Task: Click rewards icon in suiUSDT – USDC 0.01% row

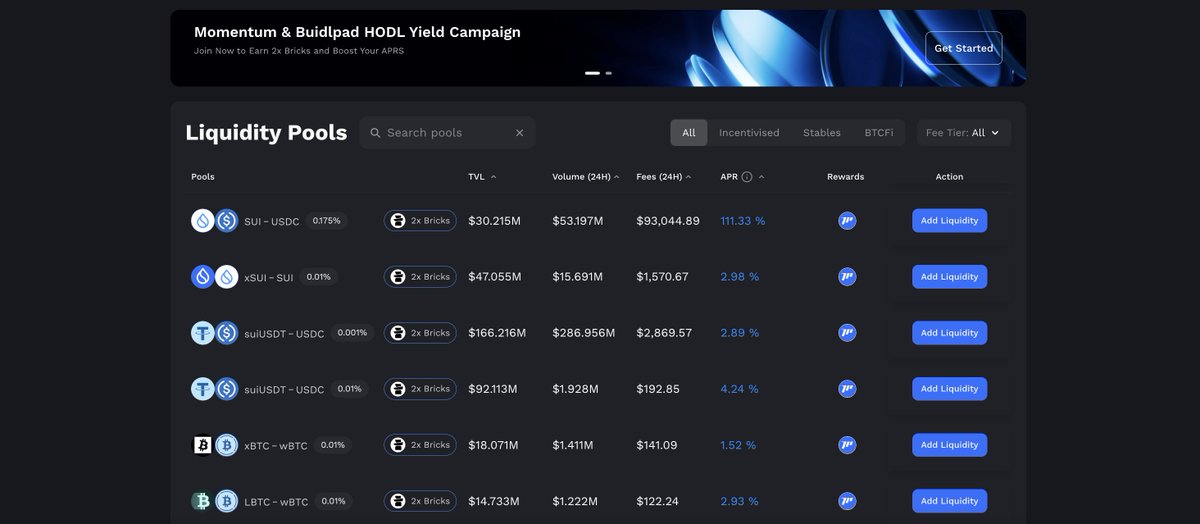Action: pyautogui.click(x=847, y=389)
